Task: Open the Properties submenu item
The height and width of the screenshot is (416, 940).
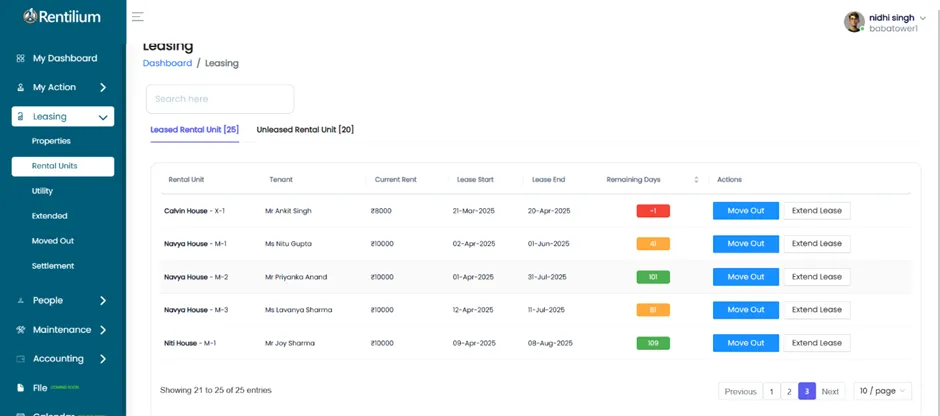Action: point(51,141)
